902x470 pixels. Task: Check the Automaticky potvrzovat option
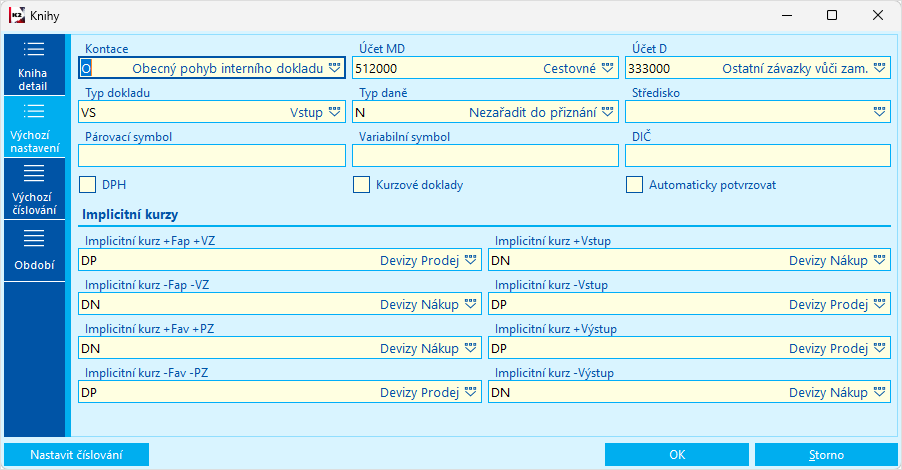[634, 185]
